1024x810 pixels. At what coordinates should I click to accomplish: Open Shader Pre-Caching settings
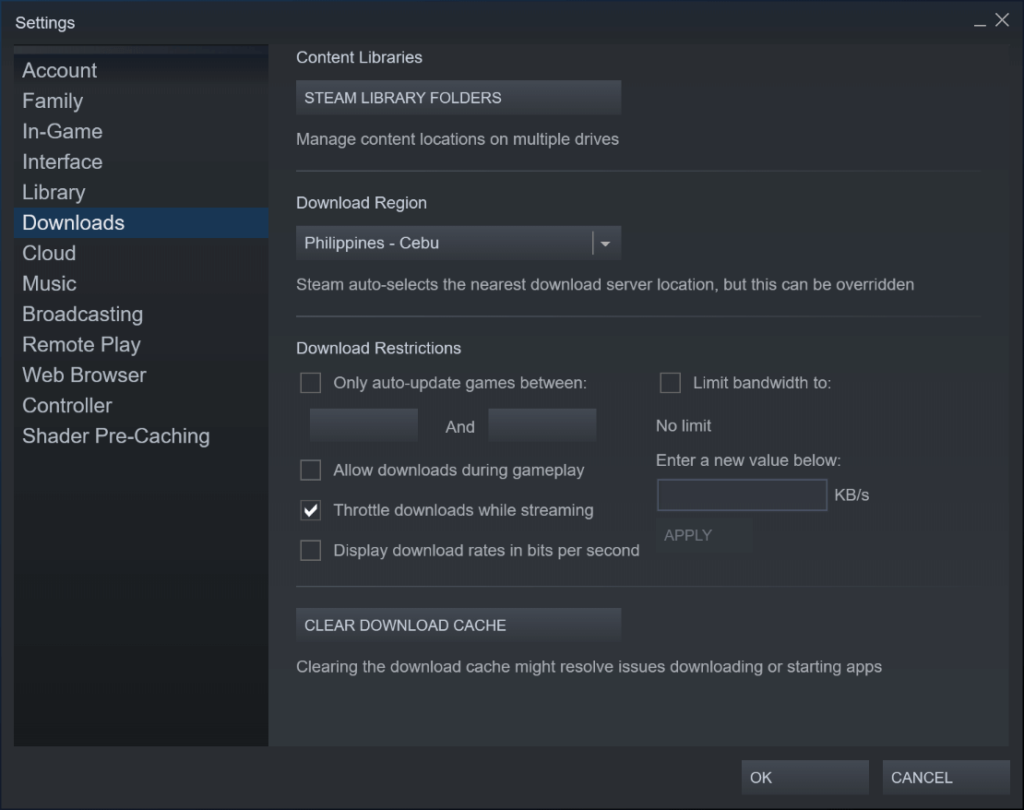click(x=116, y=436)
